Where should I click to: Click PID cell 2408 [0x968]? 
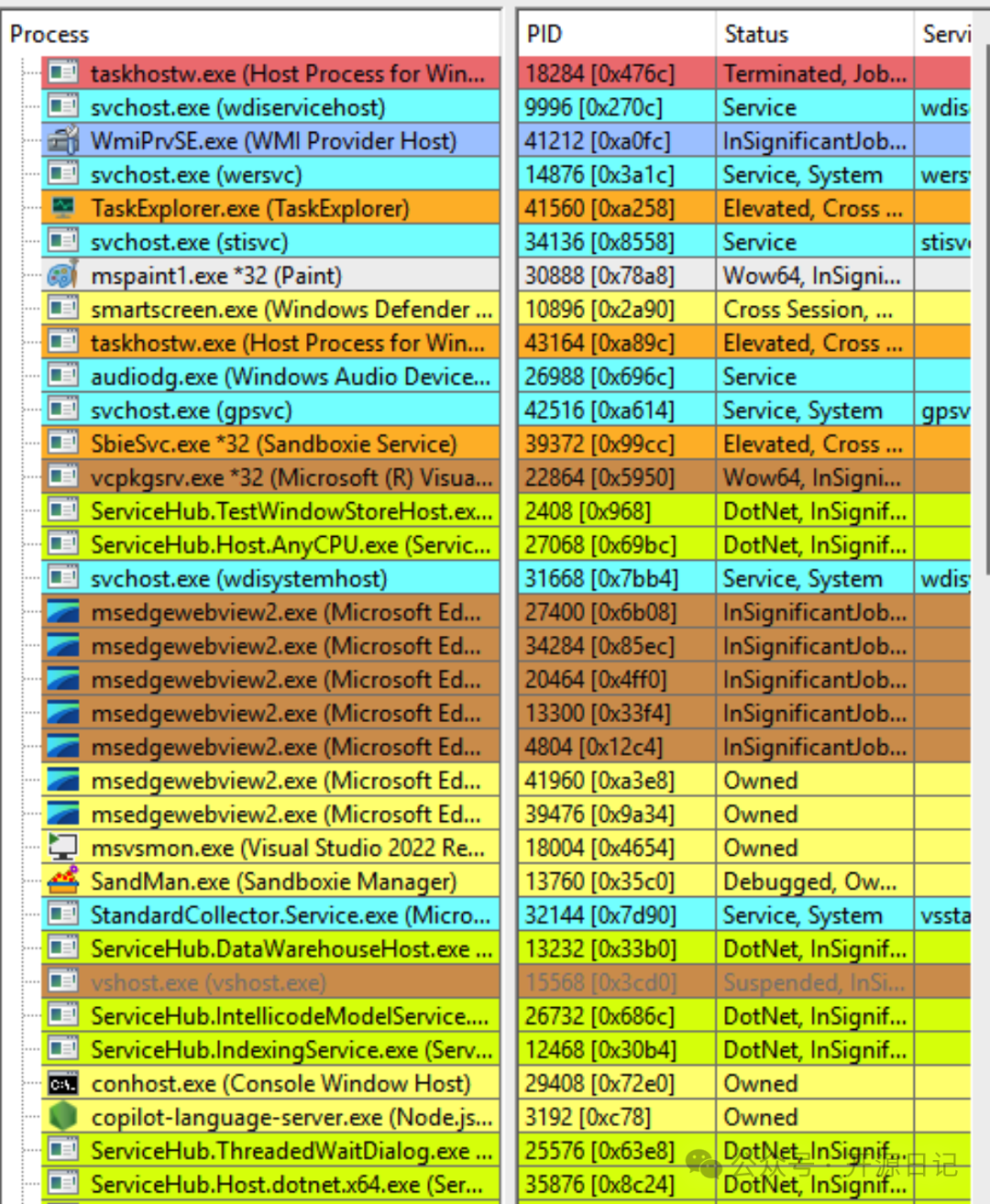616,510
